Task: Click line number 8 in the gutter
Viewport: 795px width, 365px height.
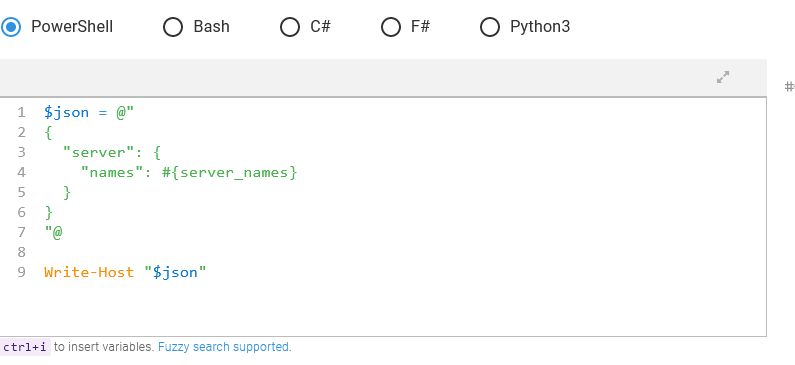Action: pos(21,252)
